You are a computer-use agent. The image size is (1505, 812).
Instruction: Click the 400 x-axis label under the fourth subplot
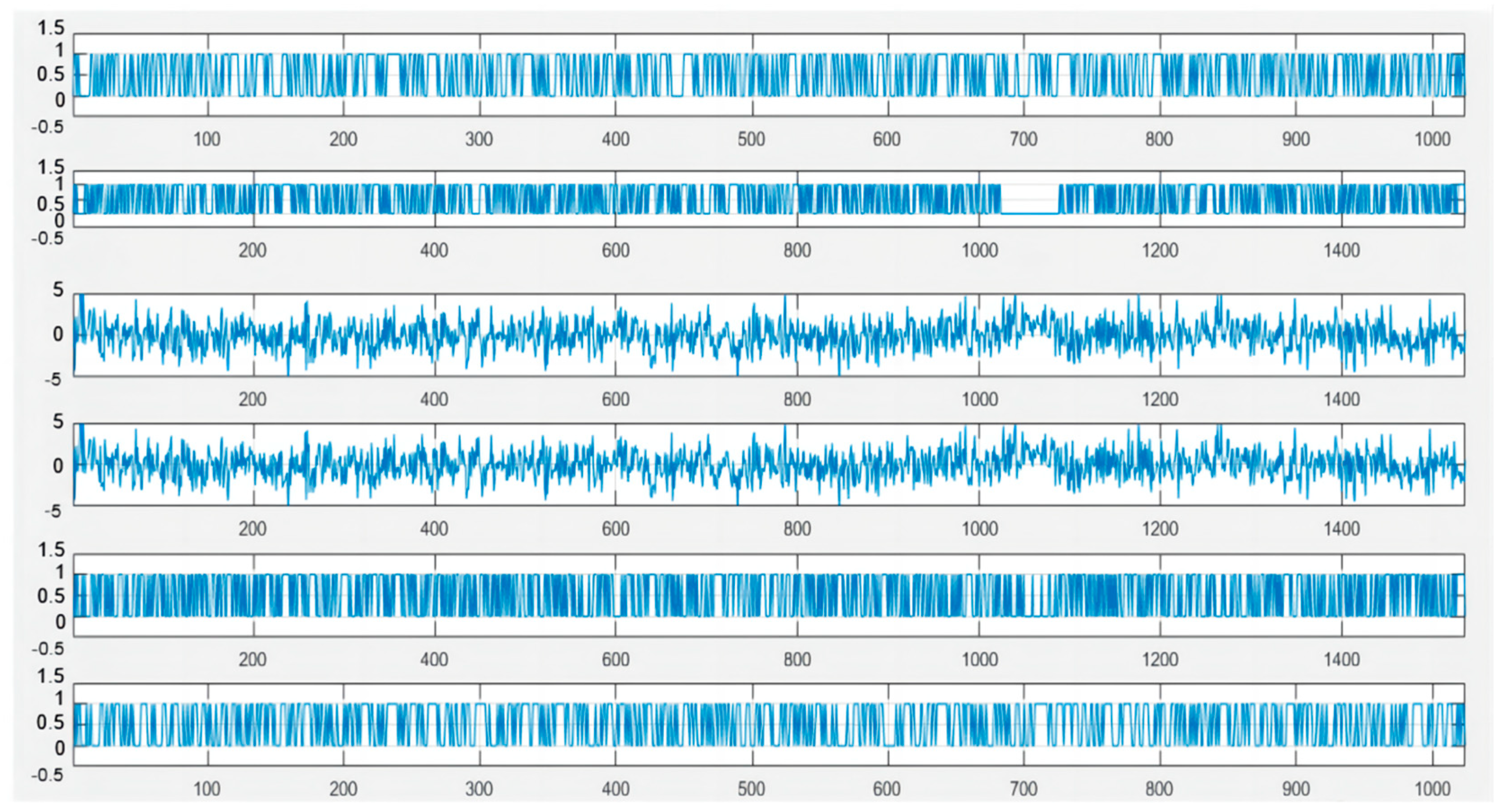[x=434, y=529]
